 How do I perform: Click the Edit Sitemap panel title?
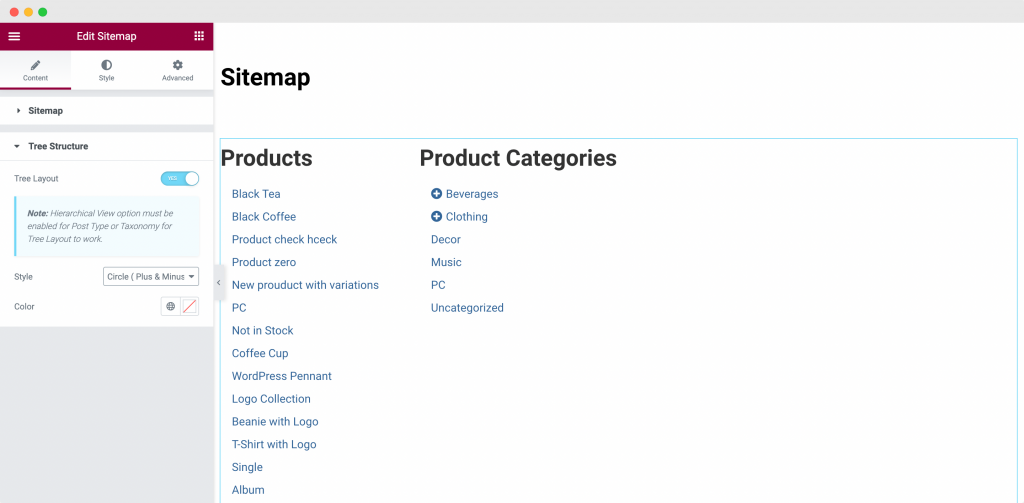[106, 37]
